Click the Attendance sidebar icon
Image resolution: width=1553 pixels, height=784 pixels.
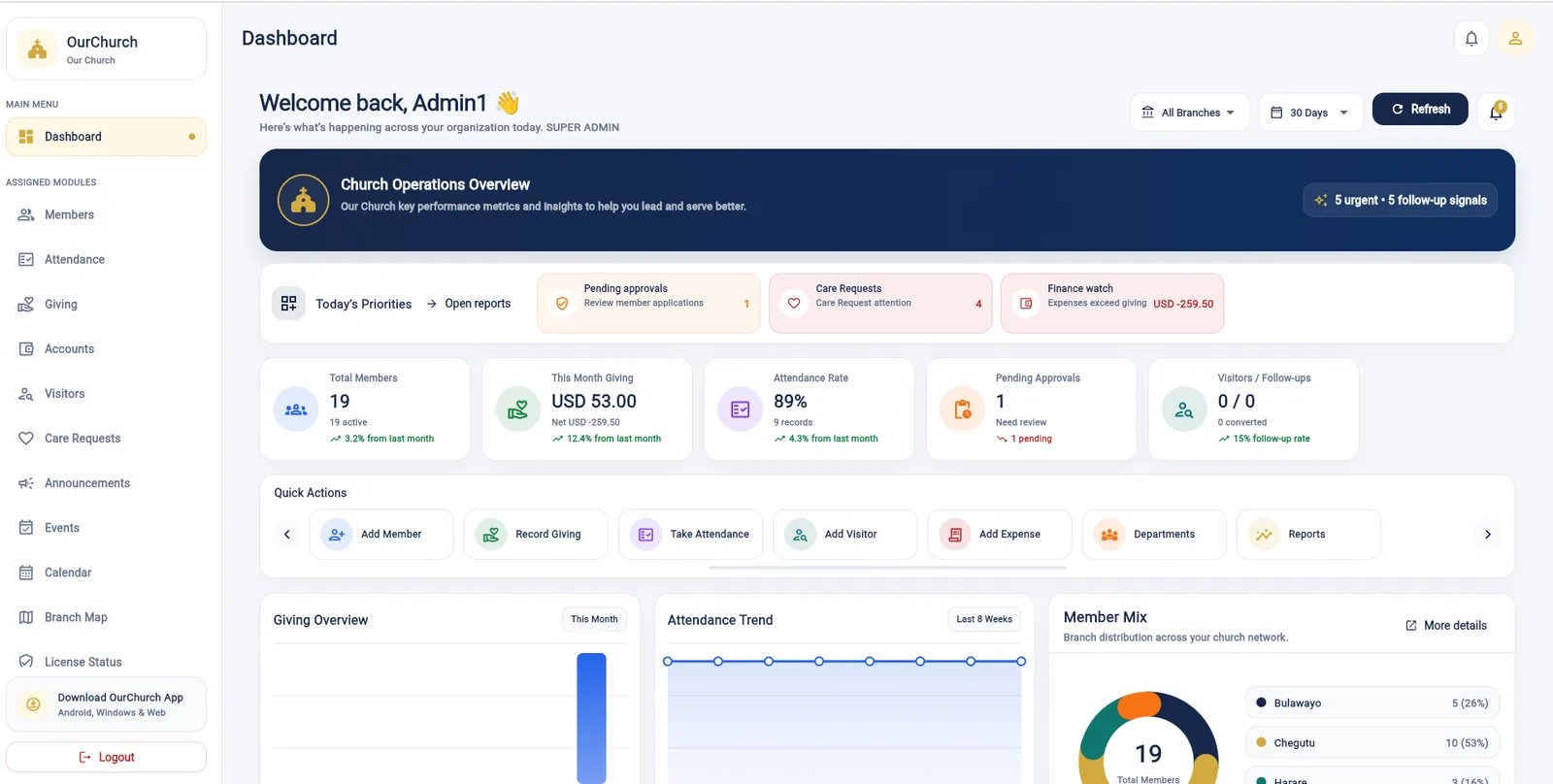(x=26, y=259)
